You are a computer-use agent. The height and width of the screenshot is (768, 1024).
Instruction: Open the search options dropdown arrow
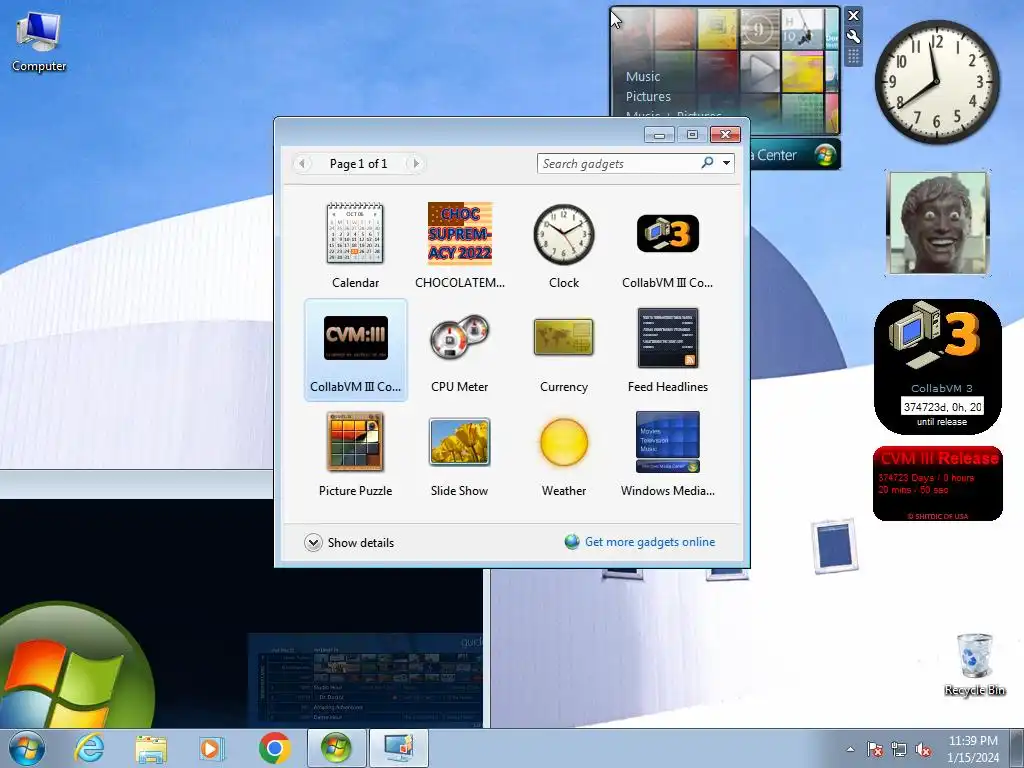726,163
